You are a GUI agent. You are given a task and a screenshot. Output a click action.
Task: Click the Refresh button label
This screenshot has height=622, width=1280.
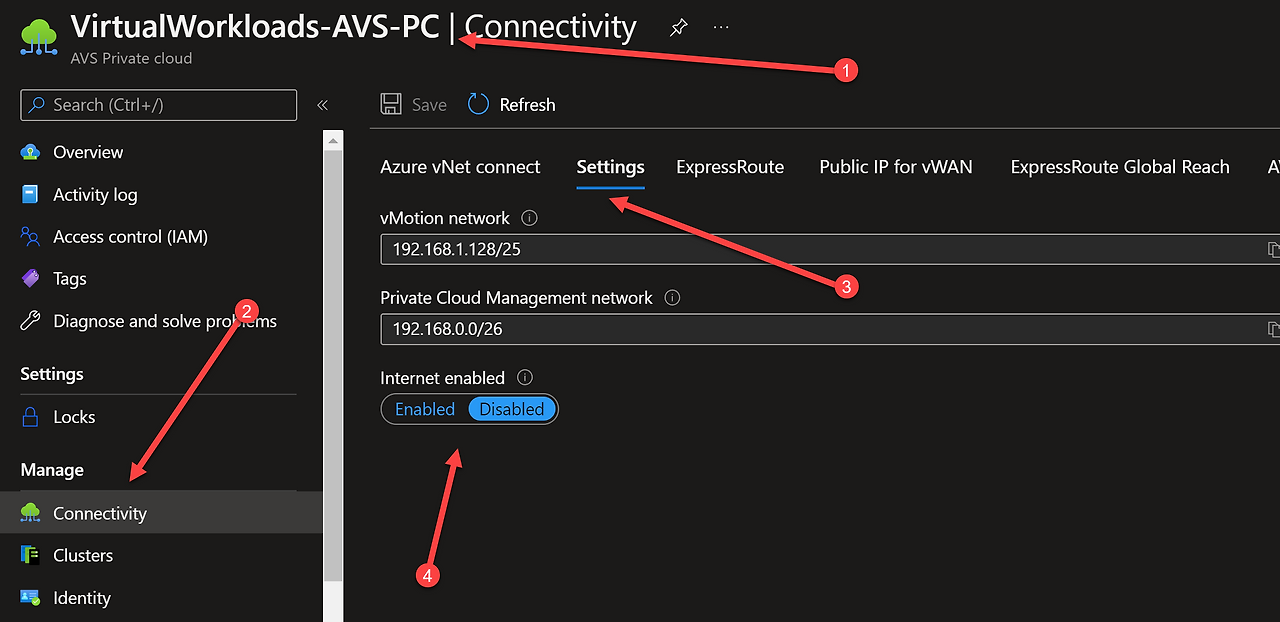pyautogui.click(x=527, y=105)
